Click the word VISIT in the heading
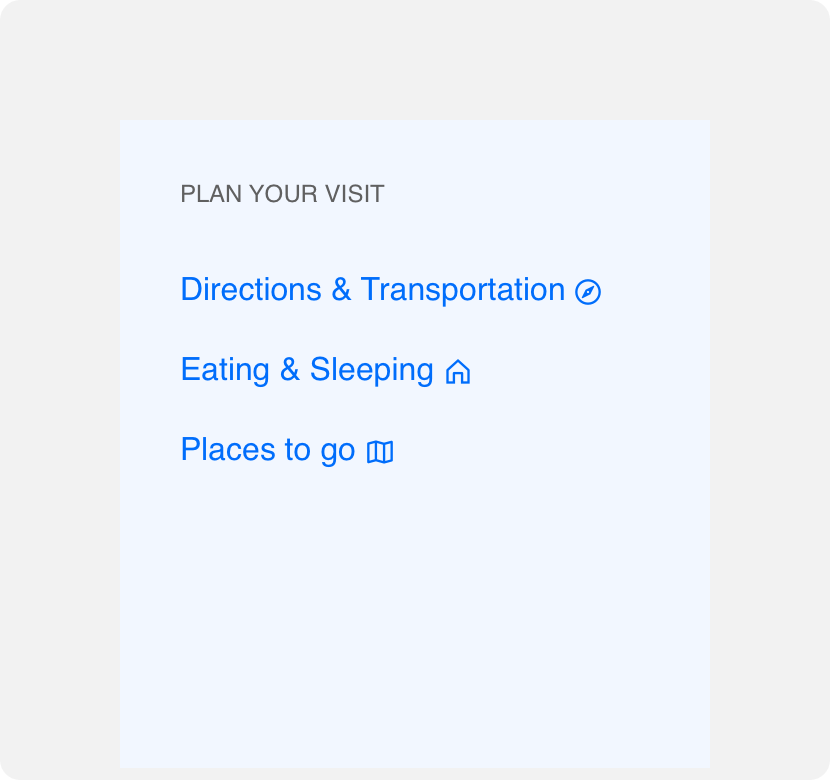 pyautogui.click(x=355, y=194)
